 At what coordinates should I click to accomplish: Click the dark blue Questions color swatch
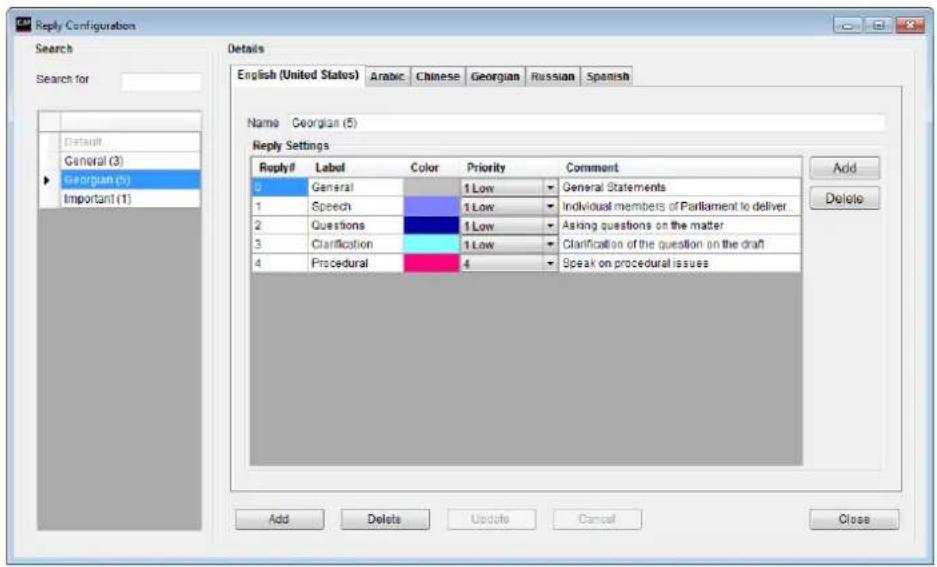pos(431,226)
